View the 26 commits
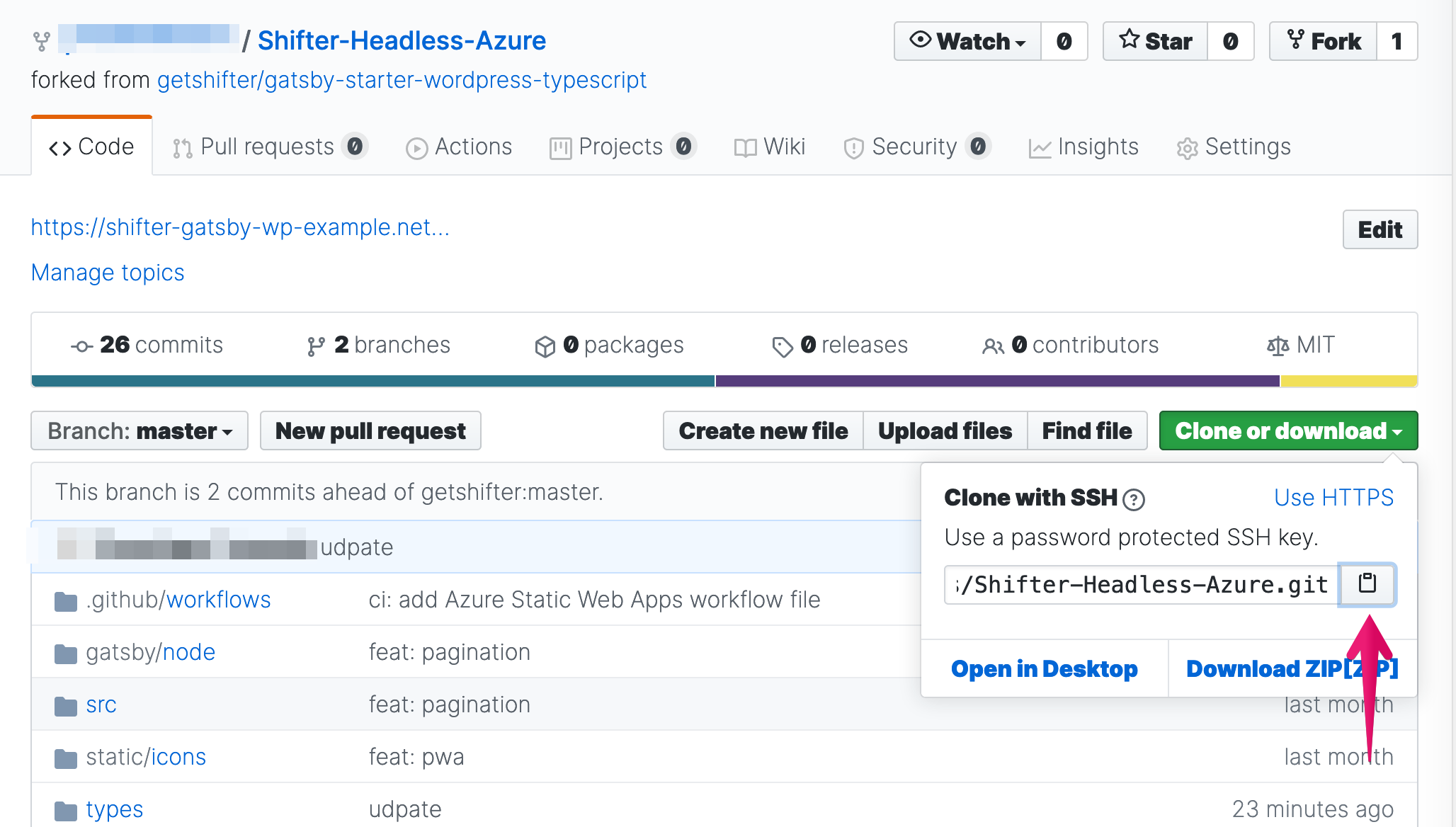1456x827 pixels. point(147,345)
